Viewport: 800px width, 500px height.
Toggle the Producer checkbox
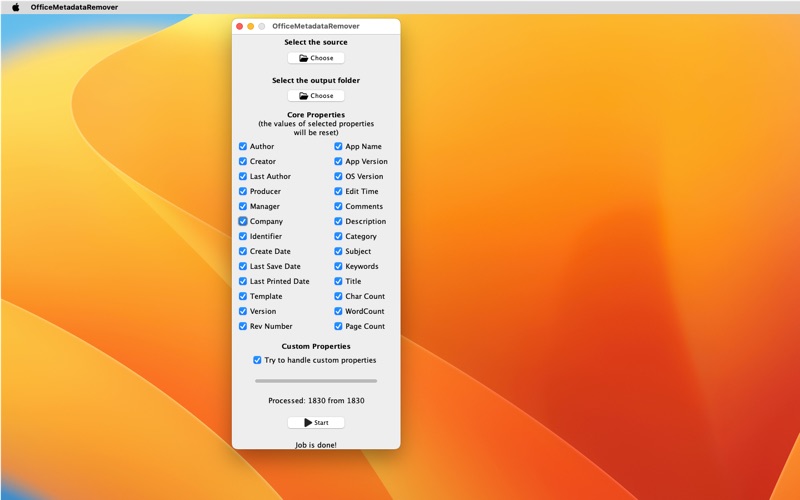tap(243, 191)
